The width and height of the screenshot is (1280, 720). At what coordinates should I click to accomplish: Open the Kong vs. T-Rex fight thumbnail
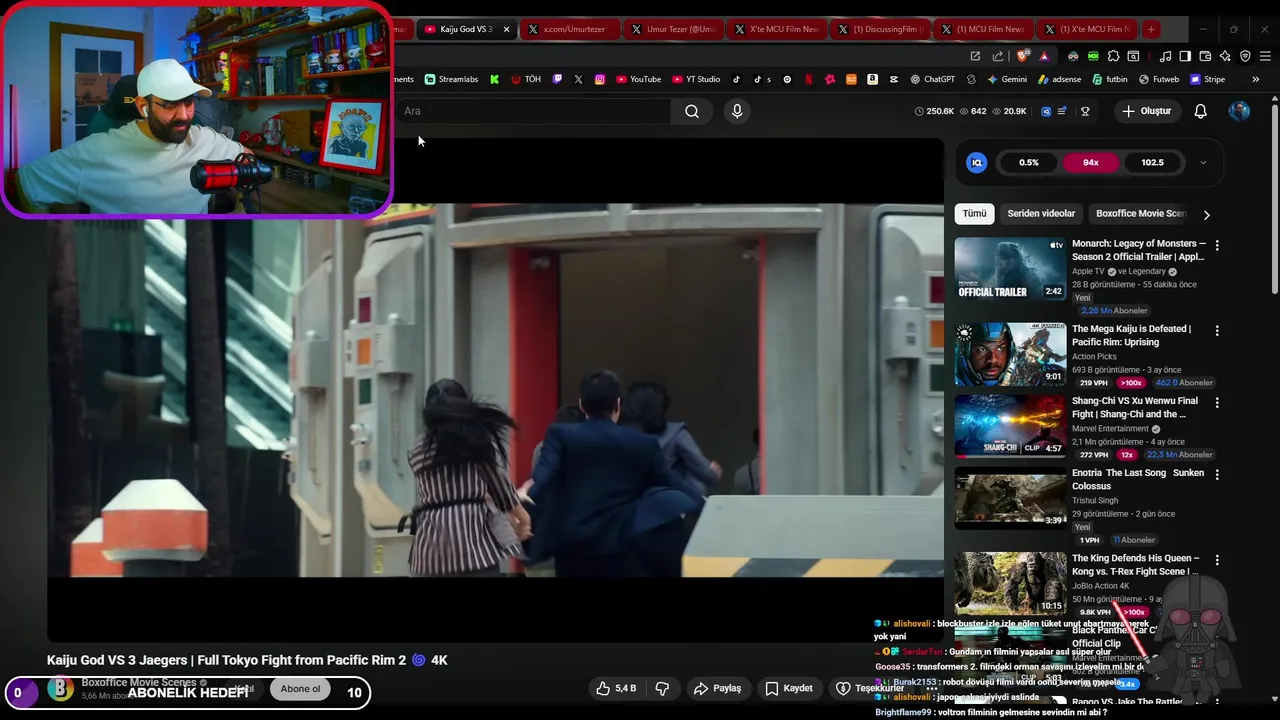1010,583
